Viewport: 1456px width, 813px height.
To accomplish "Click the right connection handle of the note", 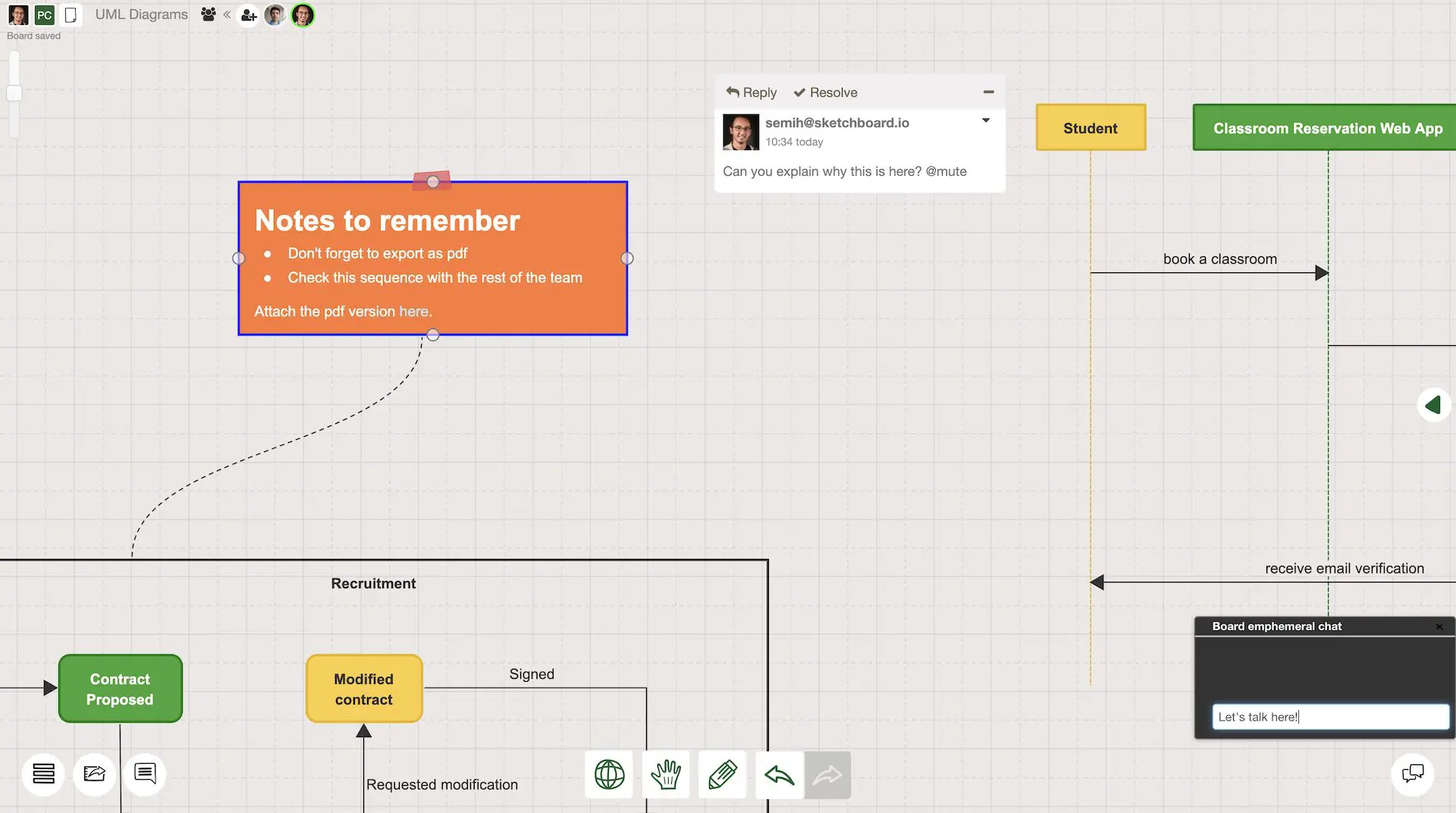I will click(x=627, y=258).
